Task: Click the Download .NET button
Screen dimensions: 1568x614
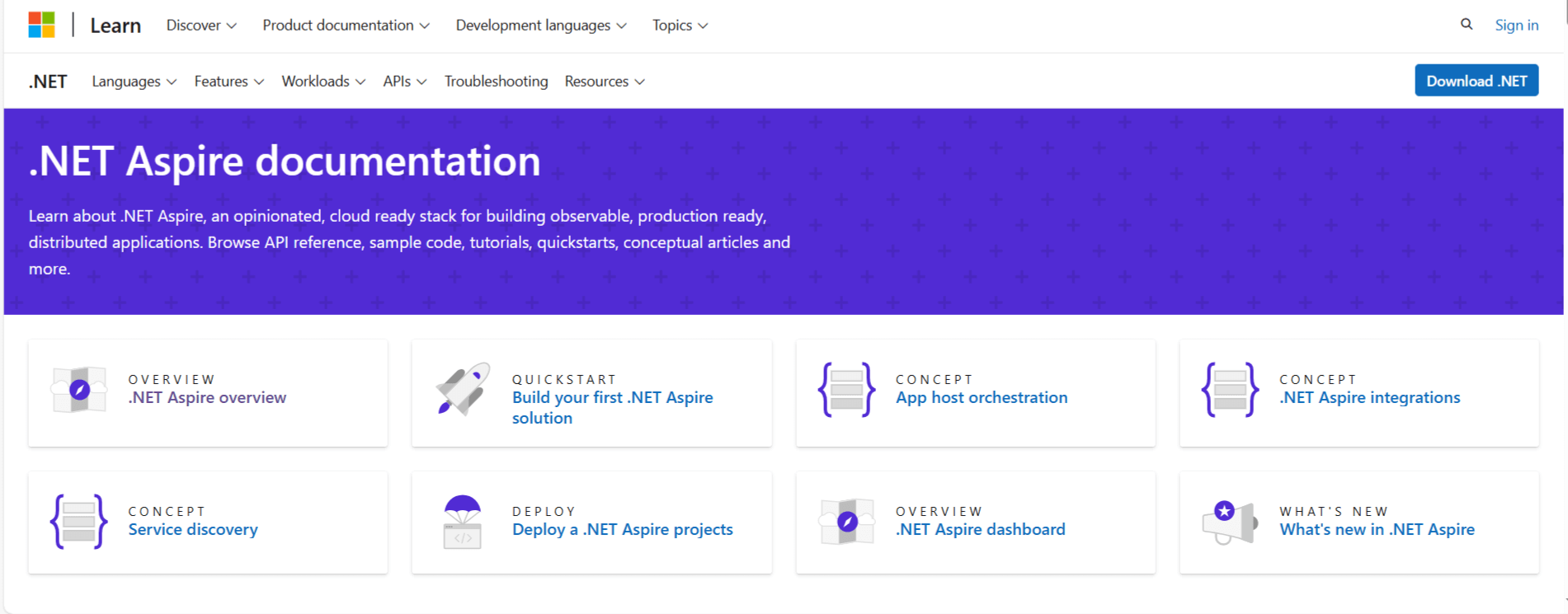Action: click(1476, 81)
